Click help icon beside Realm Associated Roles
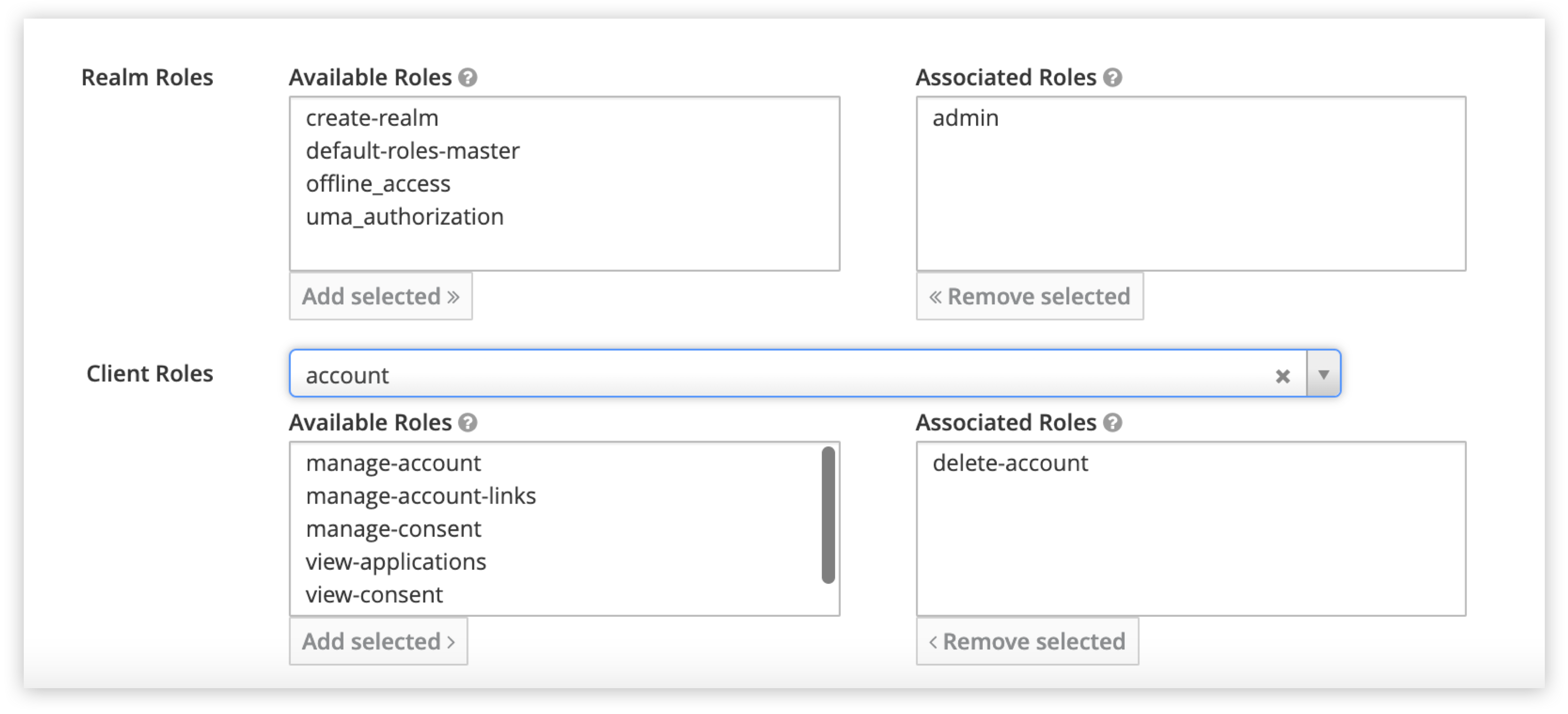The image size is (1568, 714). [x=1112, y=78]
